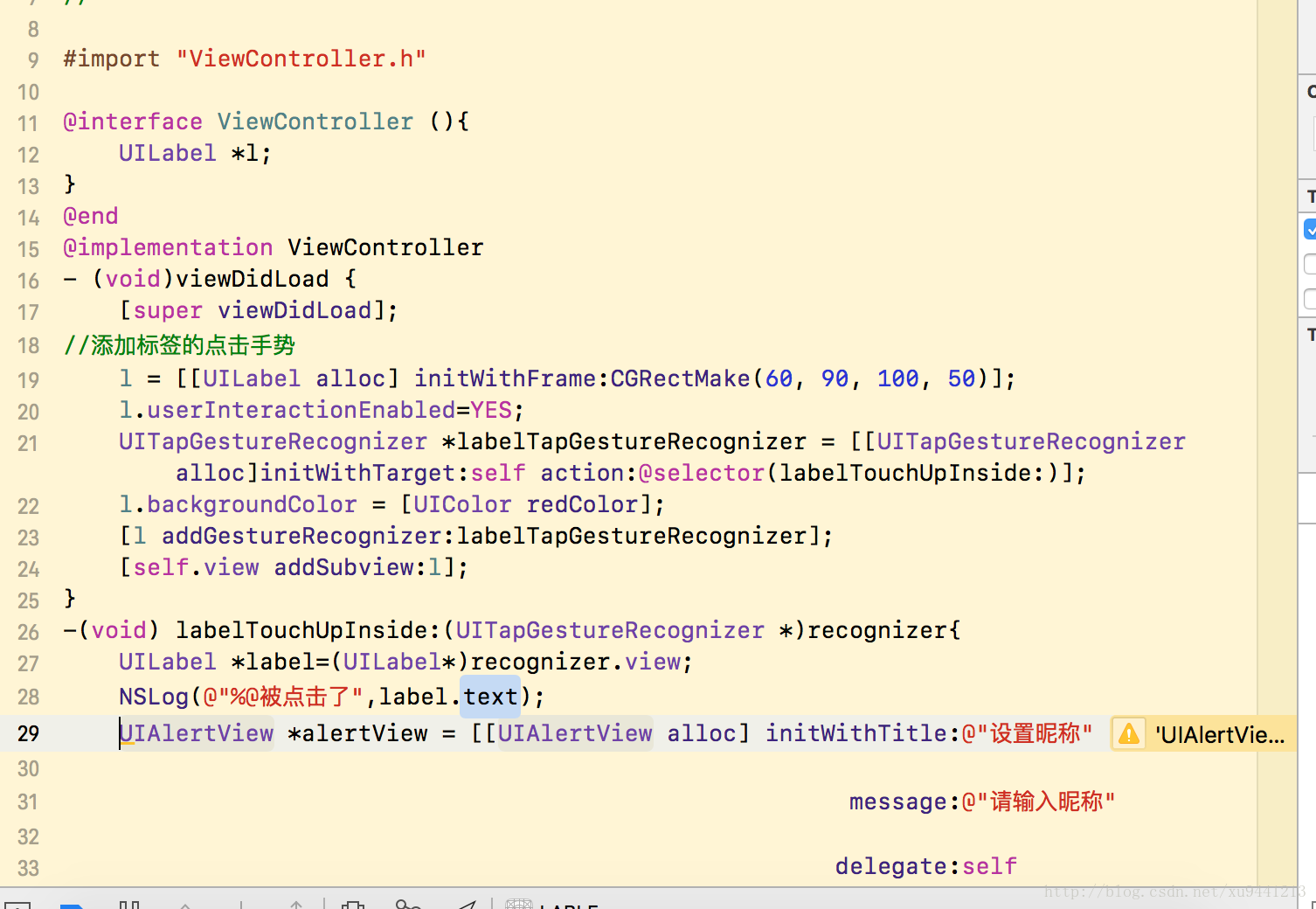Click the red string 被点击了 on line 28
Screen dimensions: 1316x909
[x=305, y=697]
